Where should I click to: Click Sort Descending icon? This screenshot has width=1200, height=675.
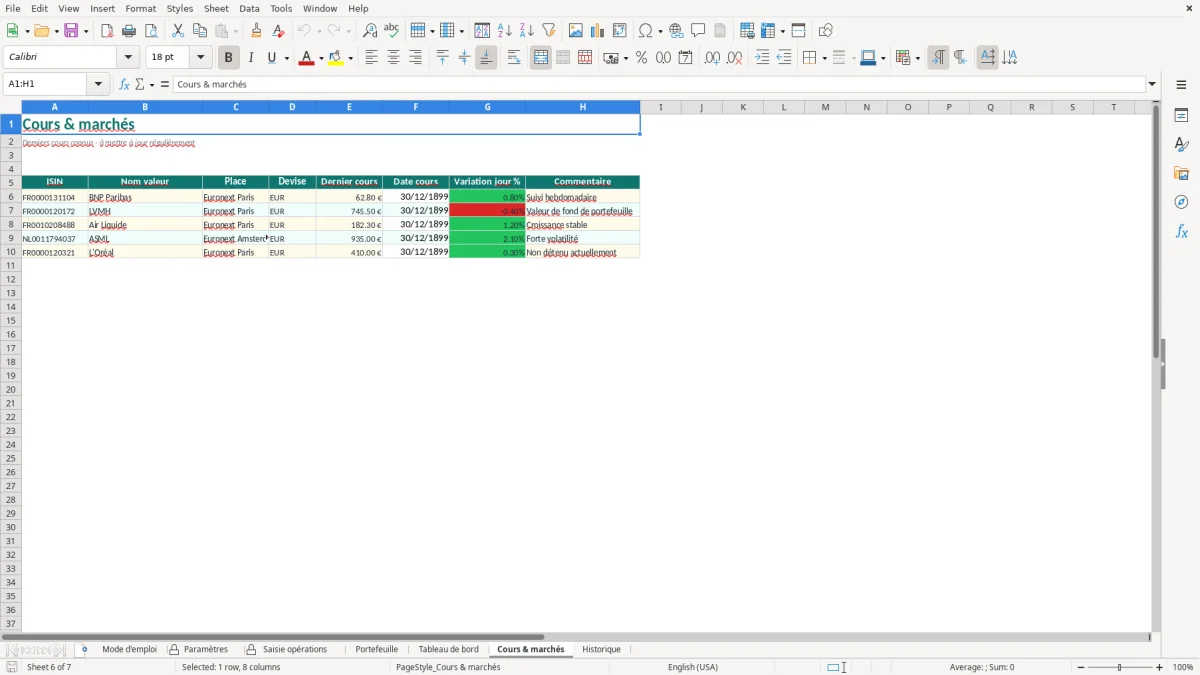pos(527,31)
